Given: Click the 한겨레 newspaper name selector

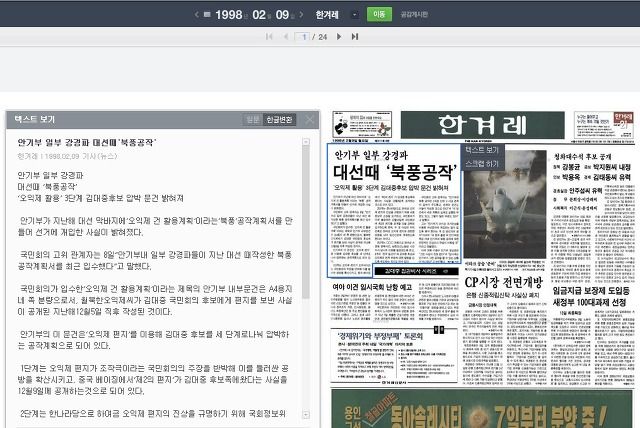Looking at the screenshot, I should [327, 15].
